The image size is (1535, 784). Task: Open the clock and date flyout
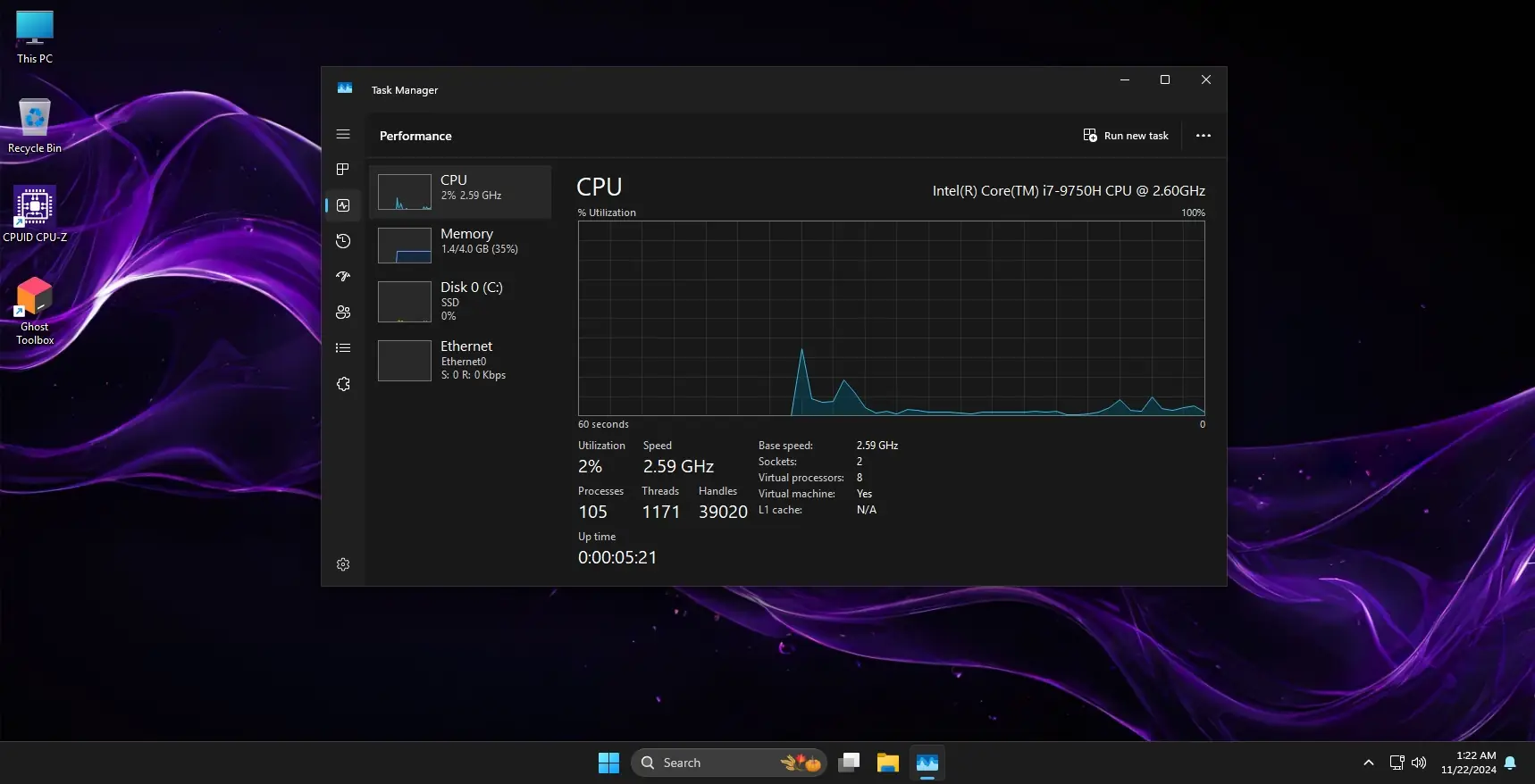pyautogui.click(x=1468, y=763)
